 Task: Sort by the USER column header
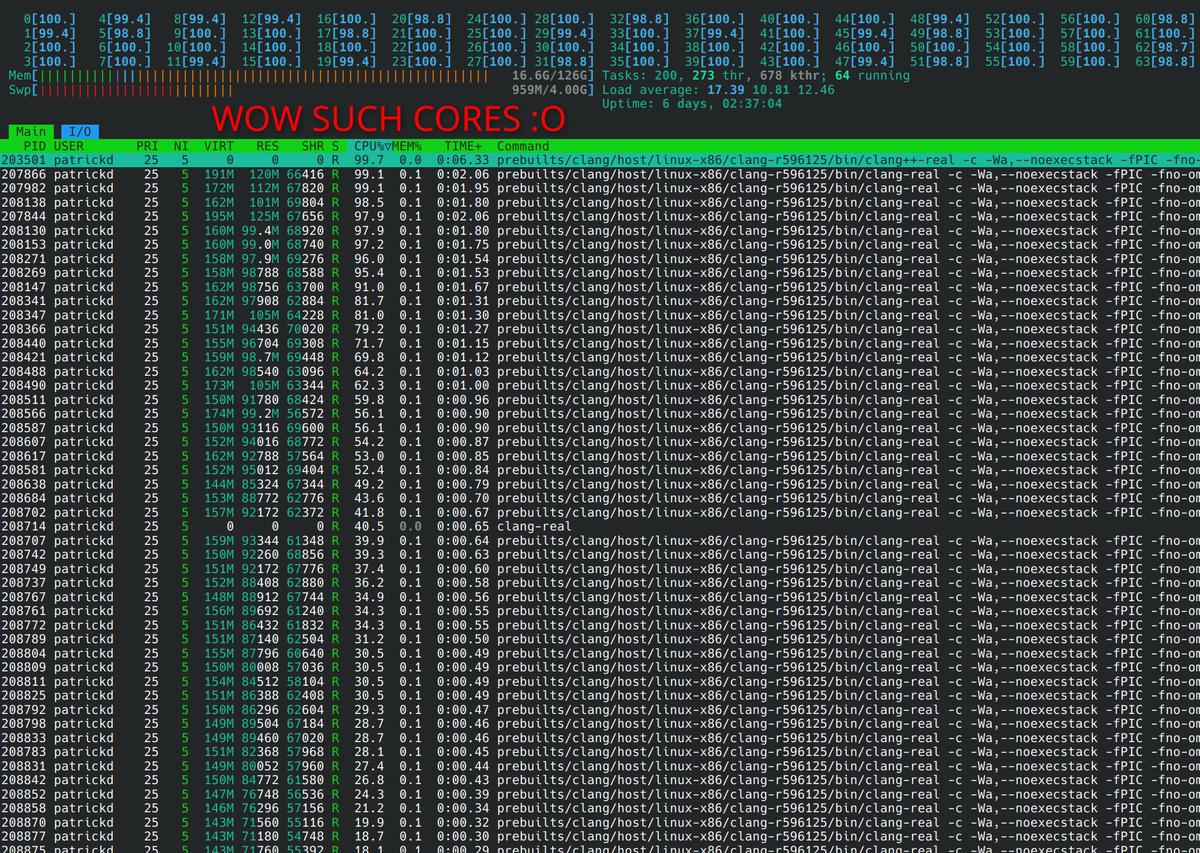pos(69,146)
